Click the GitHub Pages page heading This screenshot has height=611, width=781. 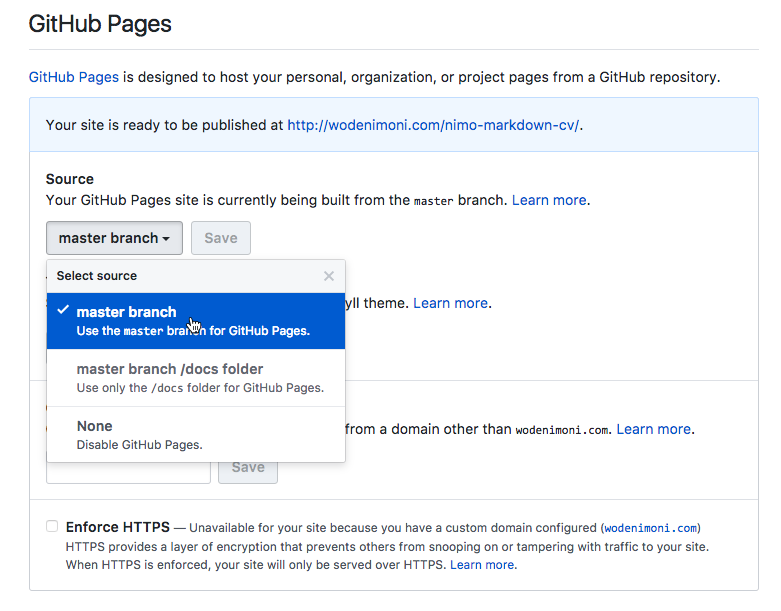(100, 24)
